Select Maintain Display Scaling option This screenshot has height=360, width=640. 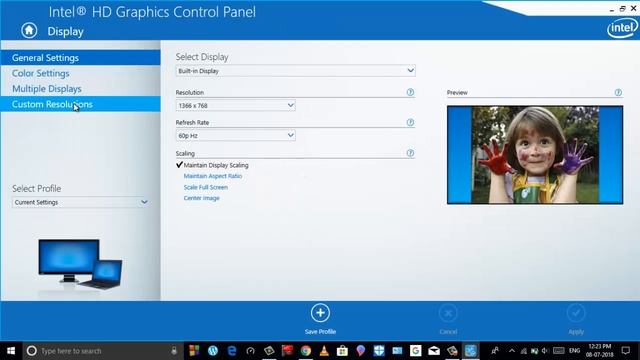216,165
